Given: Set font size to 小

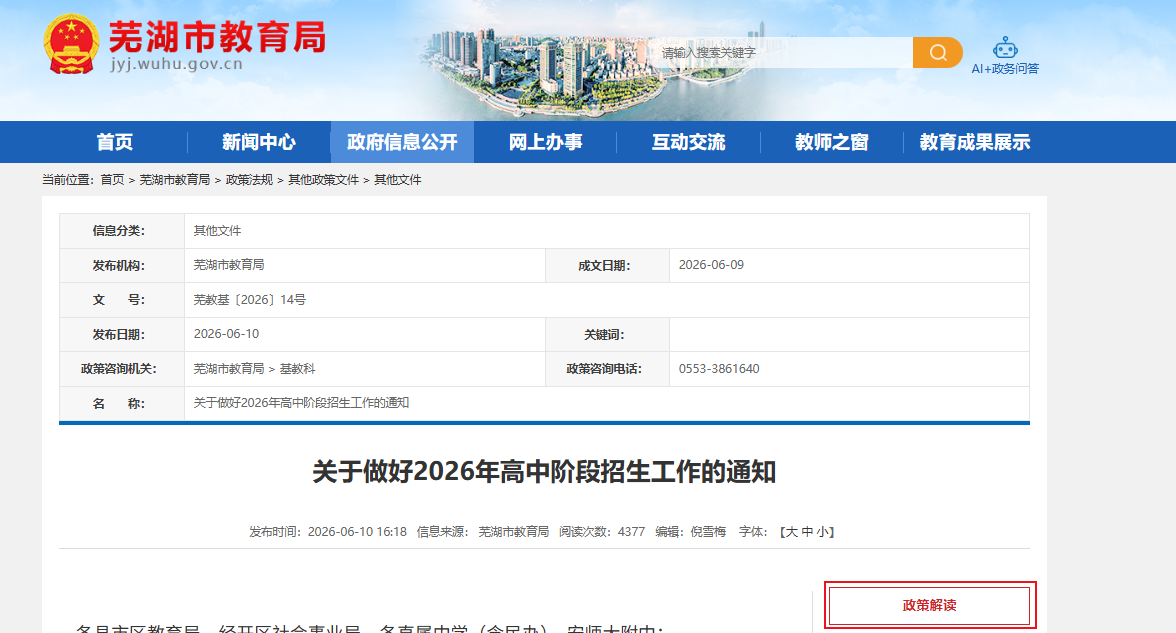Looking at the screenshot, I should coord(823,532).
